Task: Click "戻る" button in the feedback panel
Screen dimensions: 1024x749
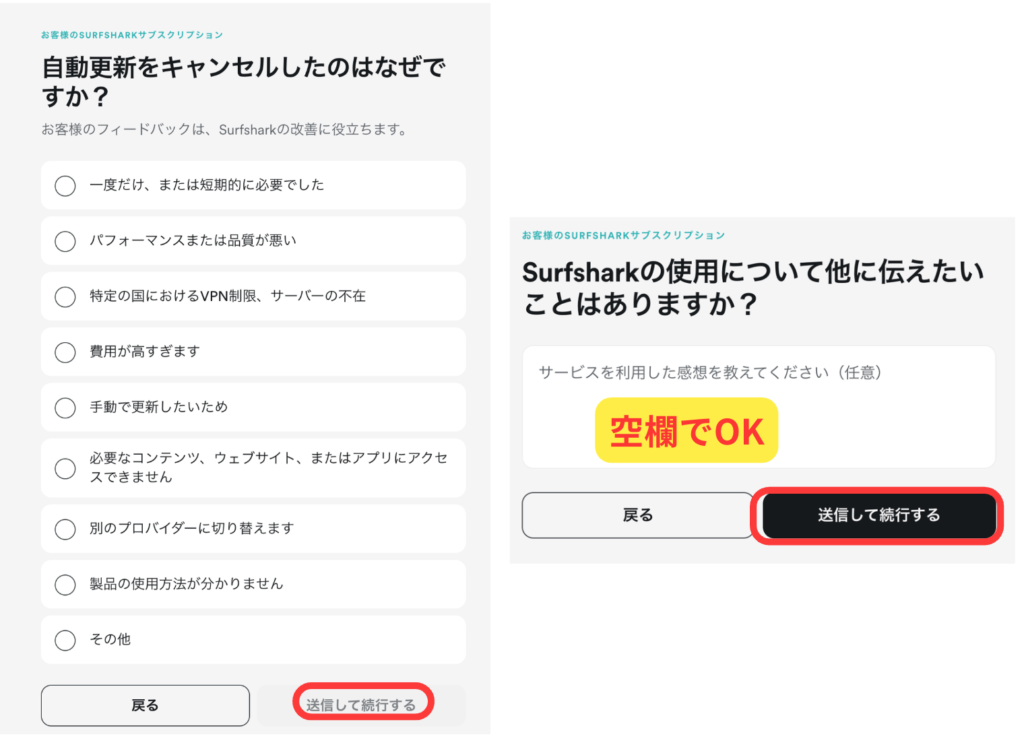Action: 637,515
